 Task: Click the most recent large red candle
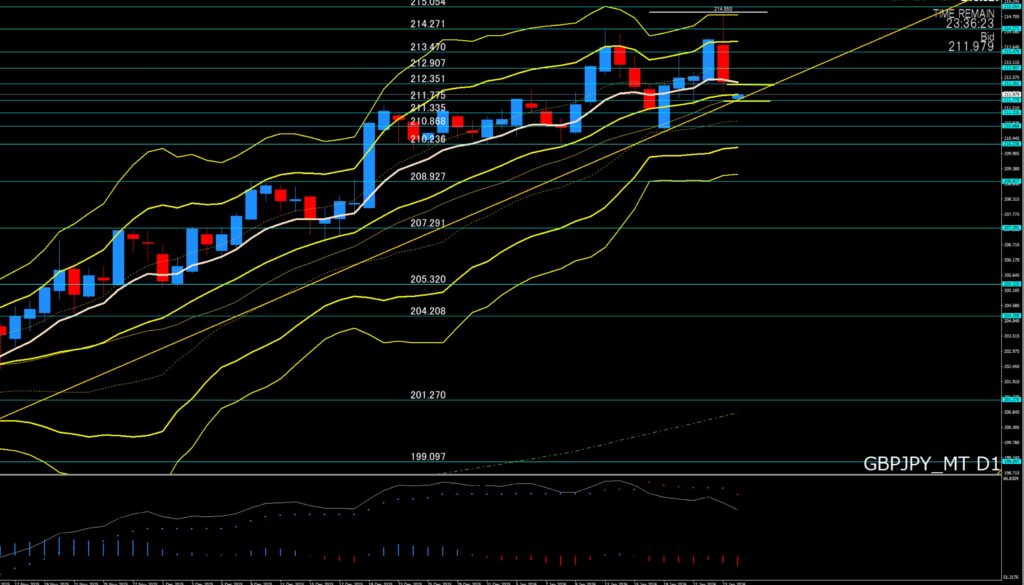tap(723, 62)
